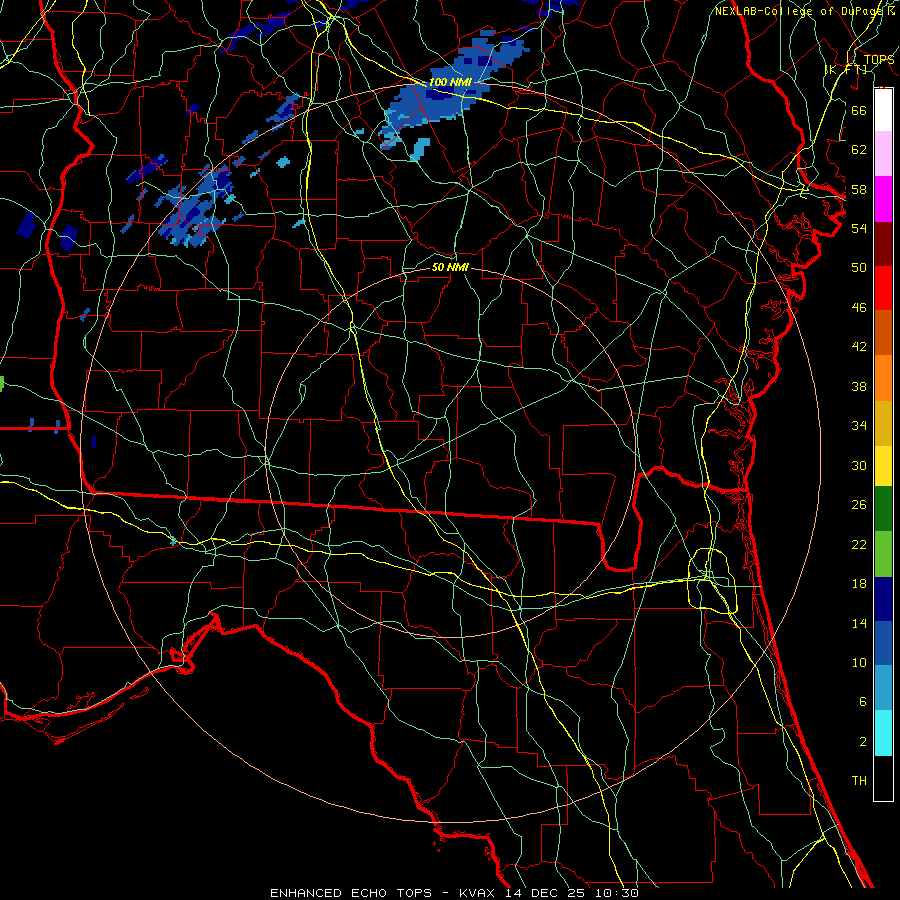Select the bright red legend swatch
Viewport: 900px width, 900px height.
[883, 288]
